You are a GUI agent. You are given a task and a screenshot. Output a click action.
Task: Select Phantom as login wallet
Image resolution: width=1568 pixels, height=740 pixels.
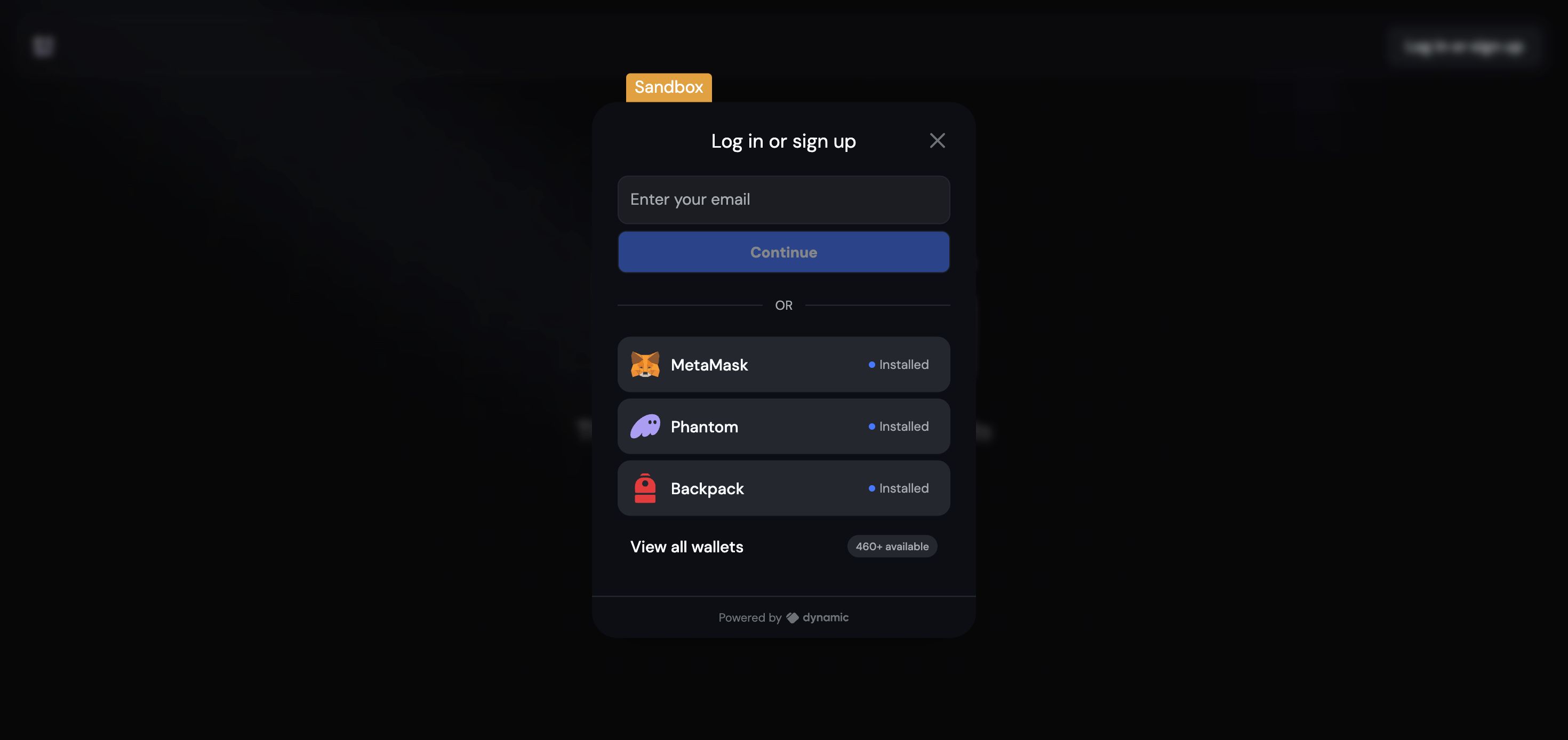(783, 426)
